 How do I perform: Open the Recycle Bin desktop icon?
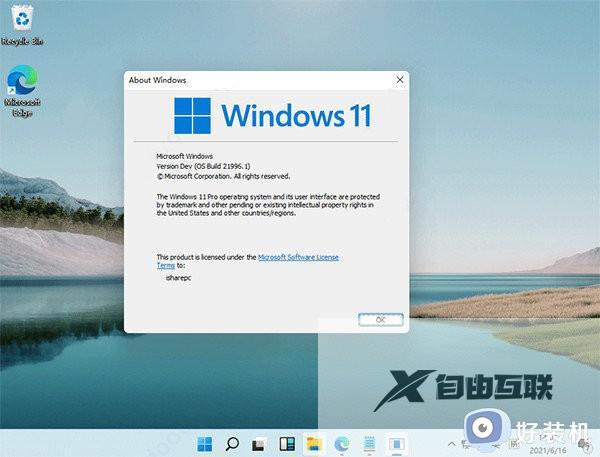[x=22, y=26]
